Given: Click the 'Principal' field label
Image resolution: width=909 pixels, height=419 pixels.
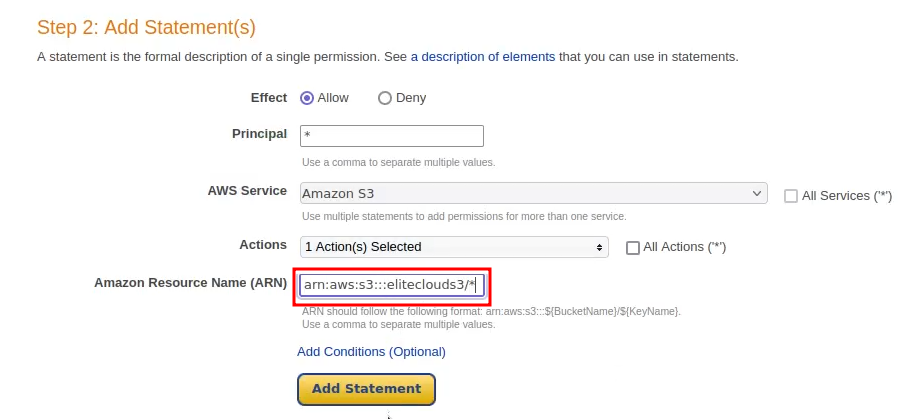Looking at the screenshot, I should point(260,134).
